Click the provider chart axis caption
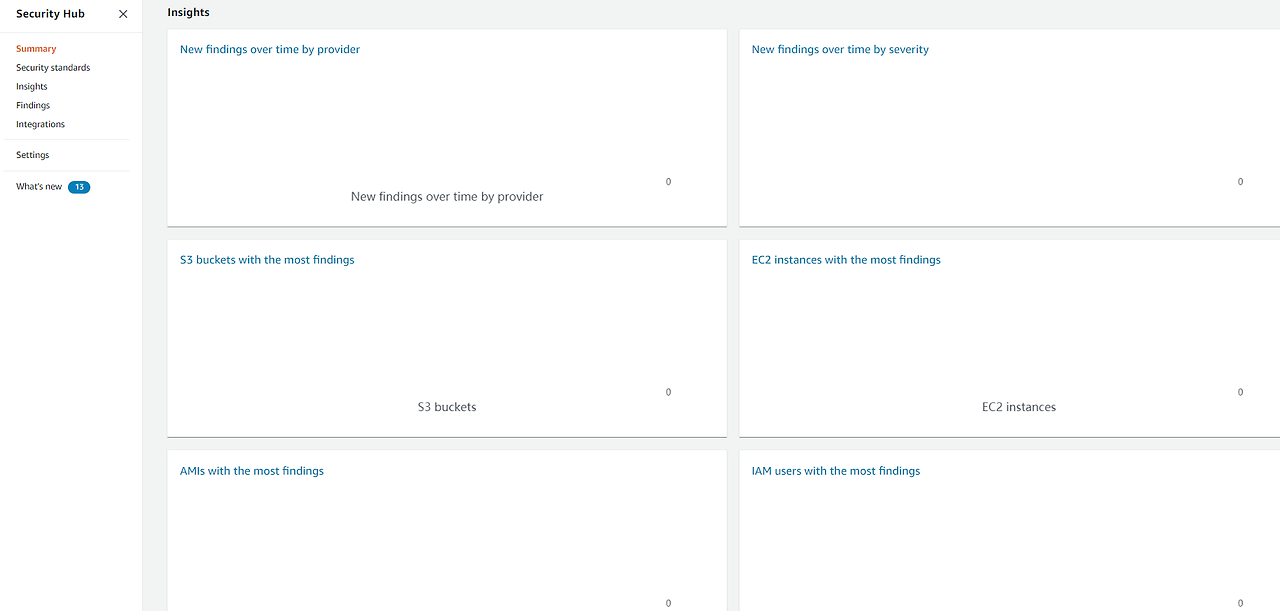 pyautogui.click(x=447, y=197)
